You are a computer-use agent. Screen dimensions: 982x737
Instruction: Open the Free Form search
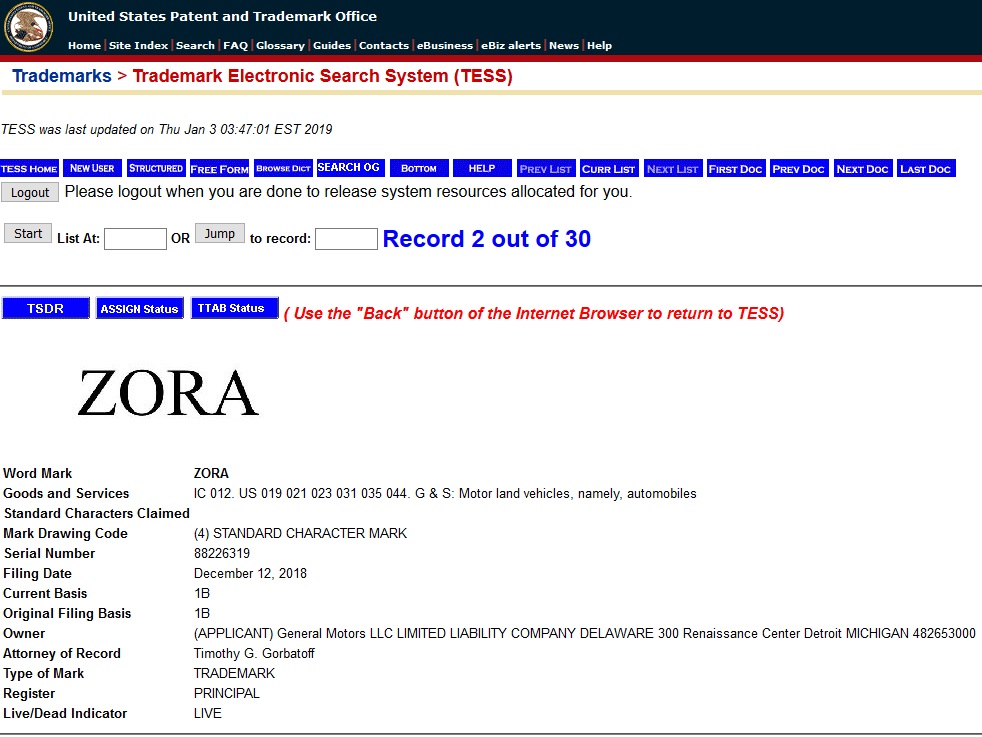219,169
